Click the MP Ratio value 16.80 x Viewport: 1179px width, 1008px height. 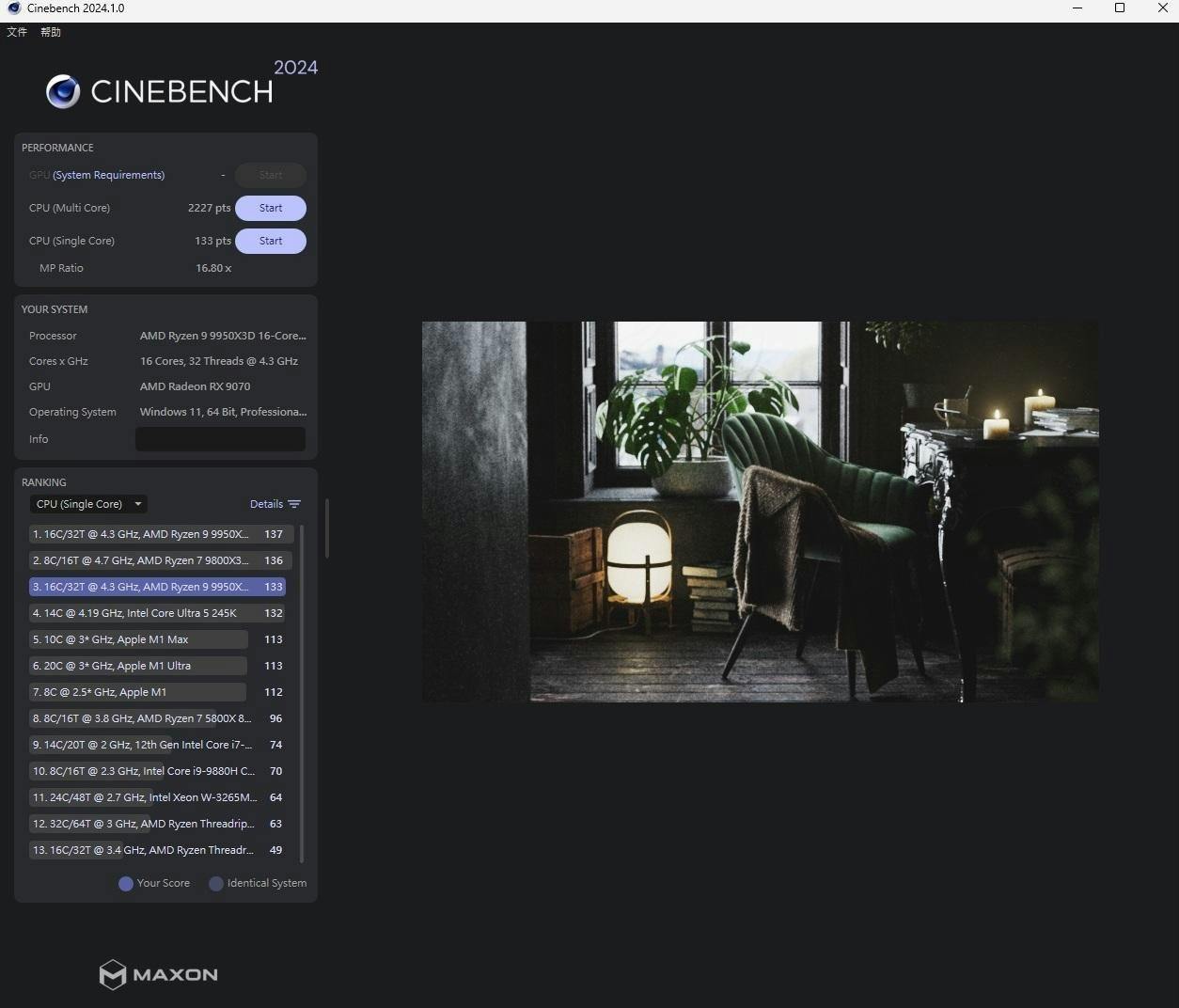tap(213, 268)
